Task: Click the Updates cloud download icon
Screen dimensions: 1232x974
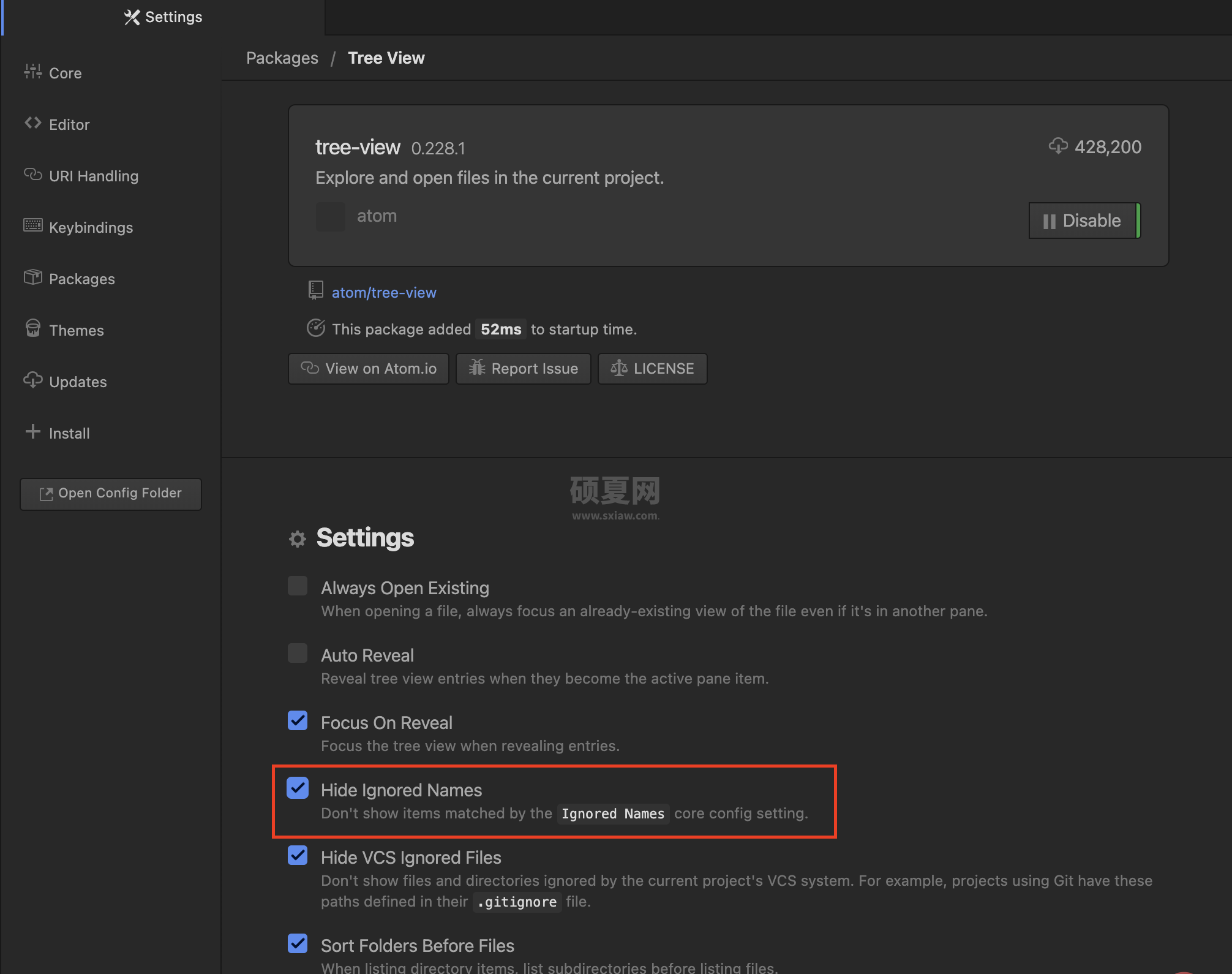Action: coord(33,380)
